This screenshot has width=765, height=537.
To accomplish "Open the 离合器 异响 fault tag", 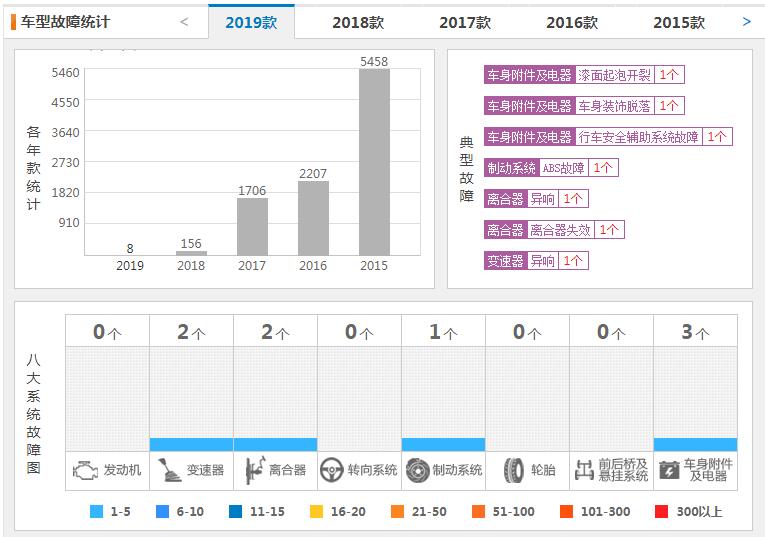I will tap(536, 199).
